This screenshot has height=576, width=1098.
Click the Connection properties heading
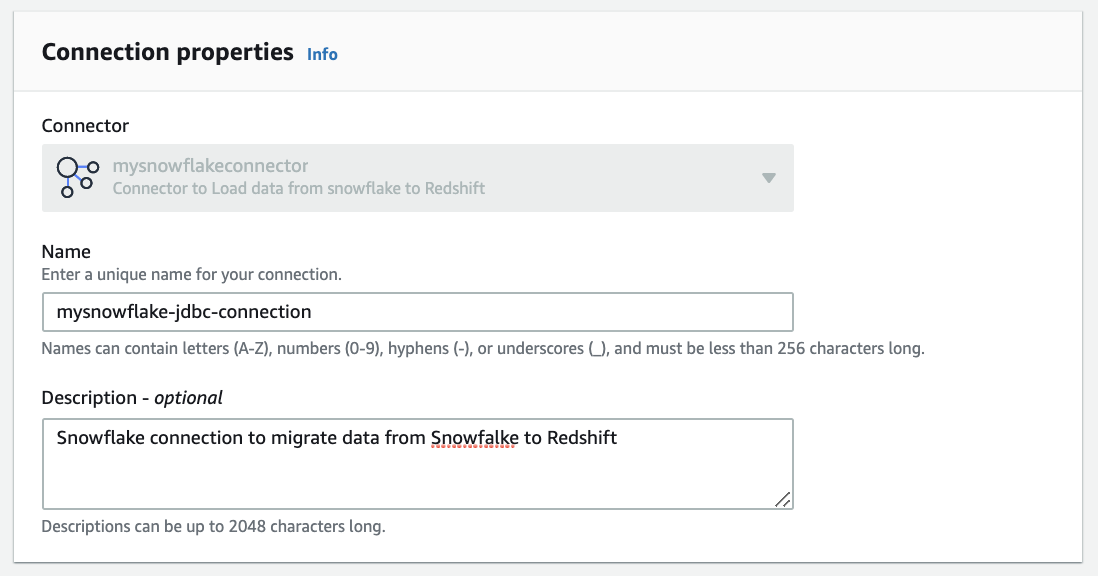pos(167,52)
